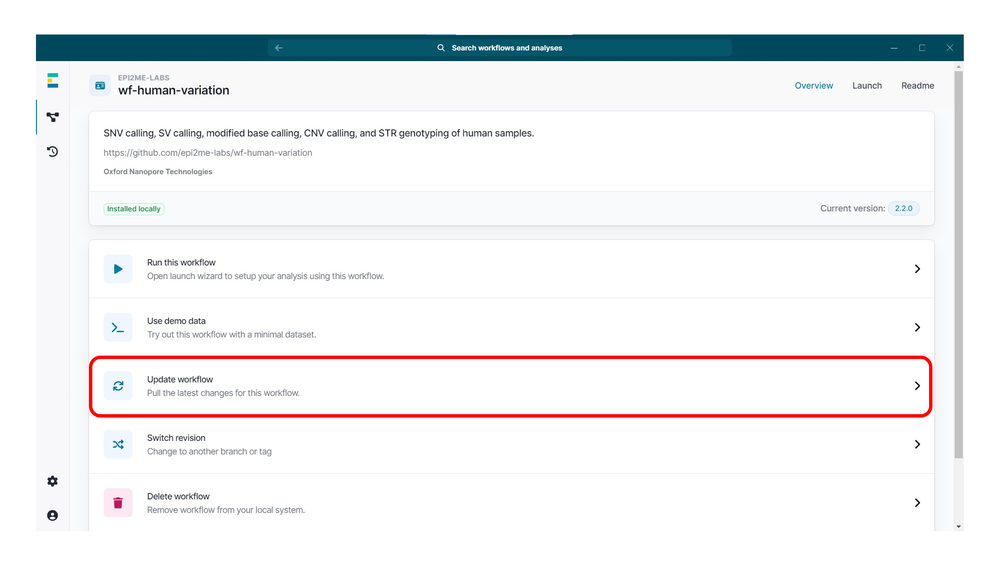The width and height of the screenshot is (1000, 566).
Task: Maximize the EPI2ME window
Action: tap(922, 48)
